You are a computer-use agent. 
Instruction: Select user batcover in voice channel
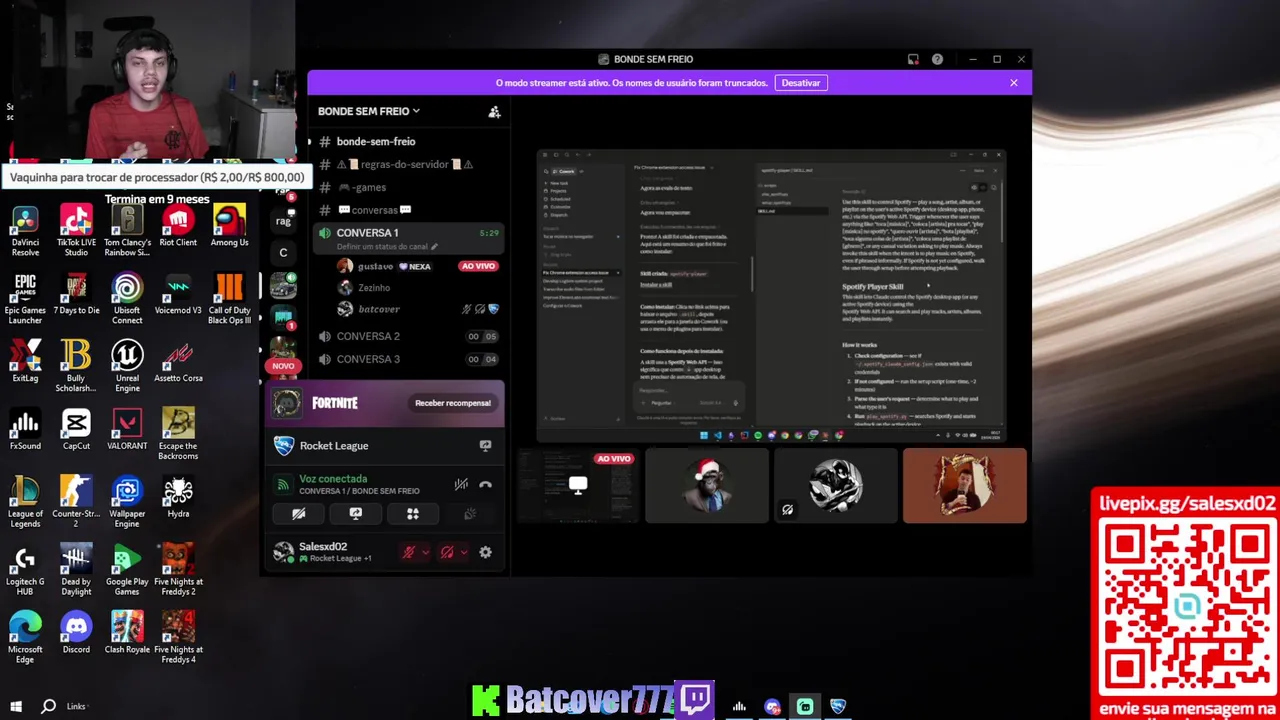(416, 310)
